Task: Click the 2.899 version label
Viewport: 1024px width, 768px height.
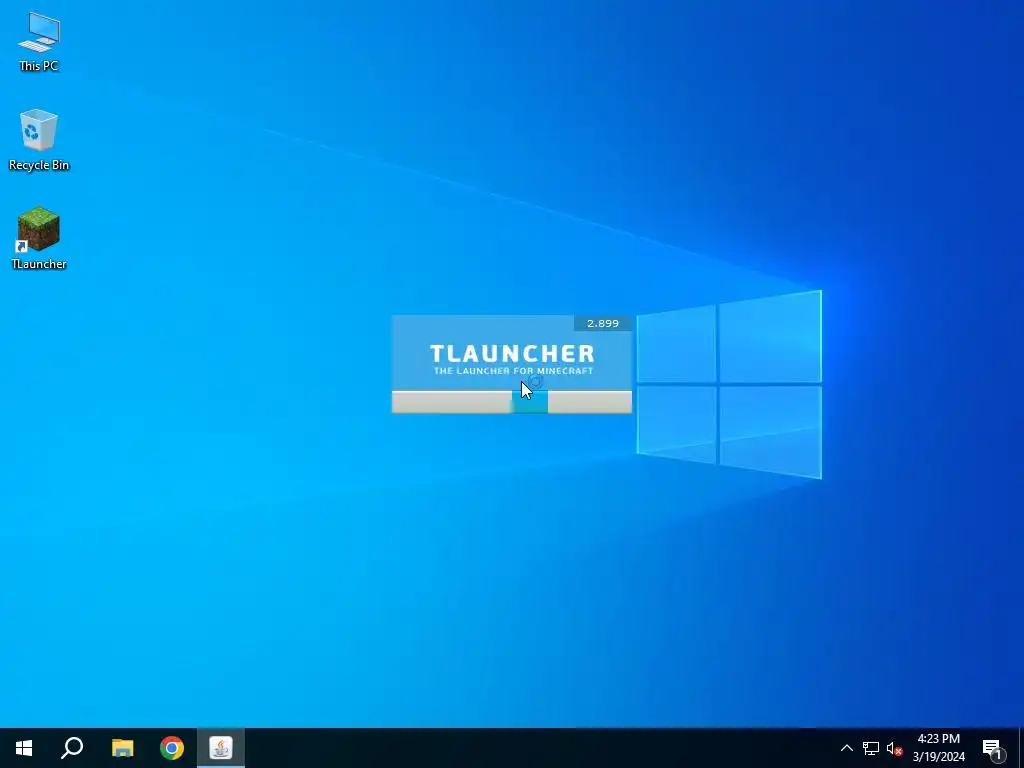Action: coord(603,323)
